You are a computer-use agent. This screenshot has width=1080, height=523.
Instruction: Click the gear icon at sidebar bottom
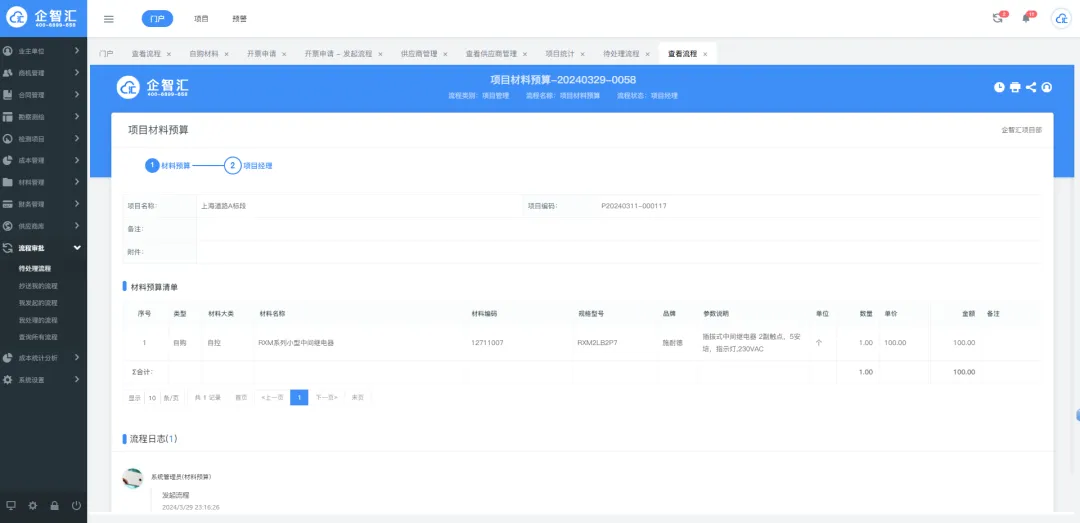32,505
